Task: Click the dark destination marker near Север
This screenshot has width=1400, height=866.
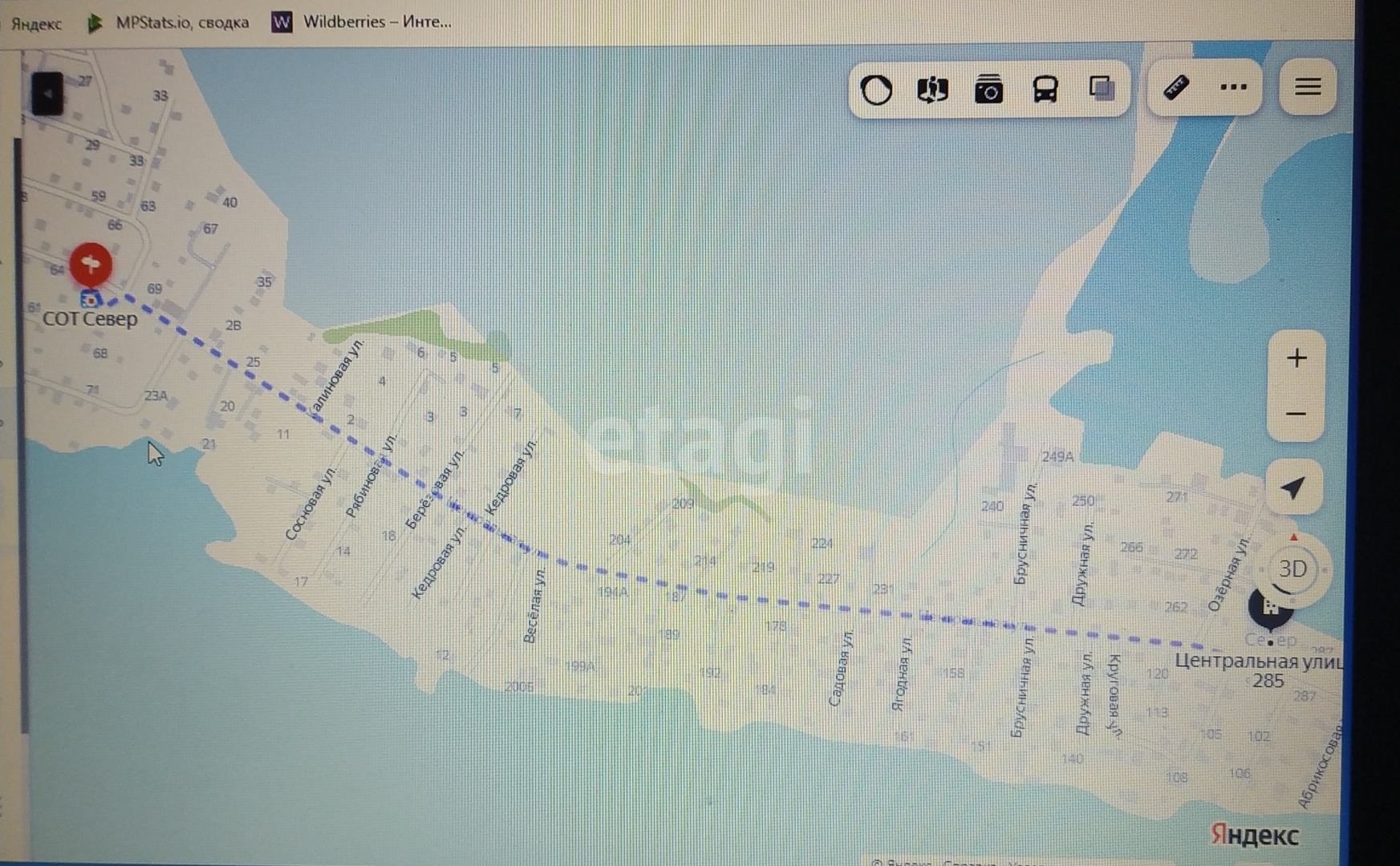Action: pyautogui.click(x=1270, y=607)
